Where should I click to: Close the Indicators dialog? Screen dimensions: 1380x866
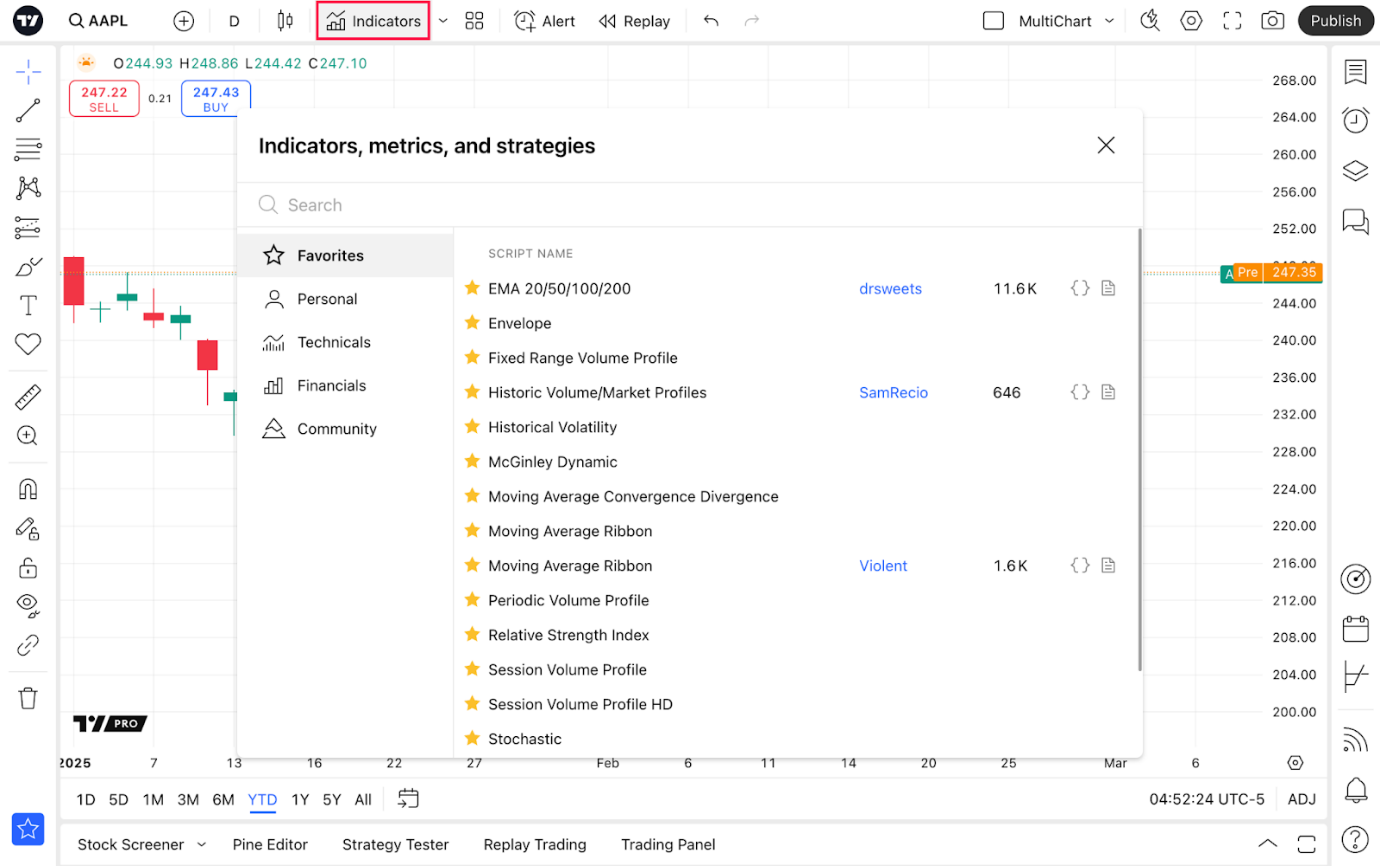click(1106, 146)
